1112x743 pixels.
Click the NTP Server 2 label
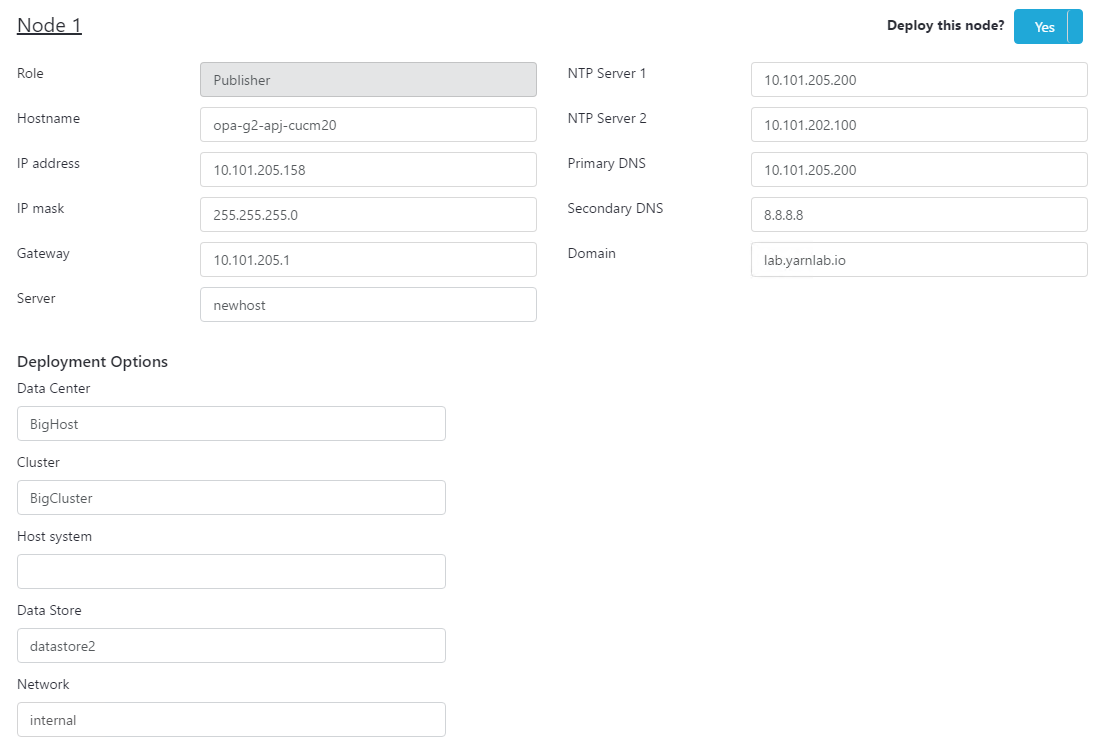[607, 118]
